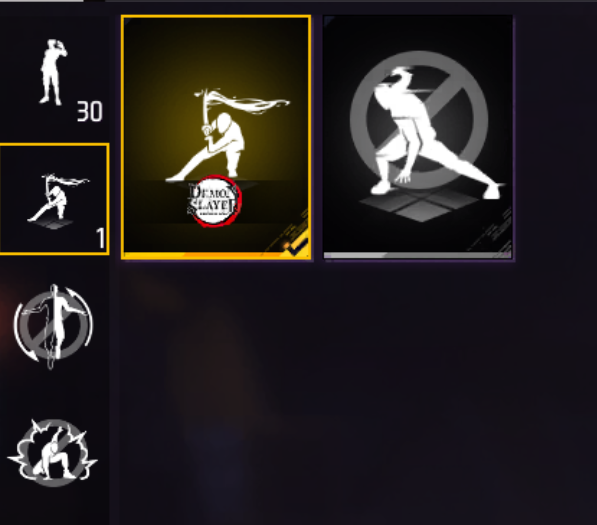Click the number 30 beside the salute emote

tap(89, 112)
